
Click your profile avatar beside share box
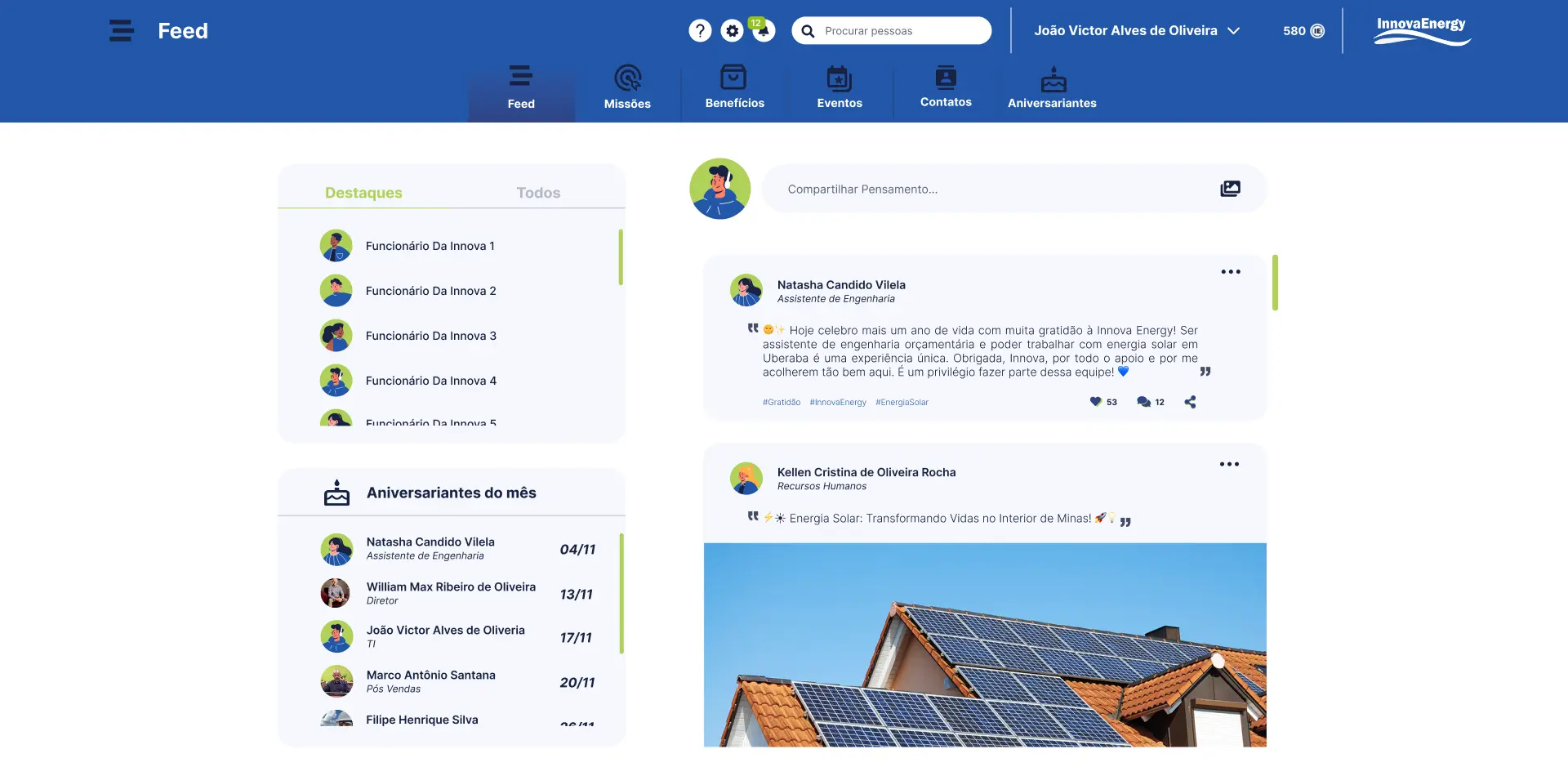tap(719, 189)
